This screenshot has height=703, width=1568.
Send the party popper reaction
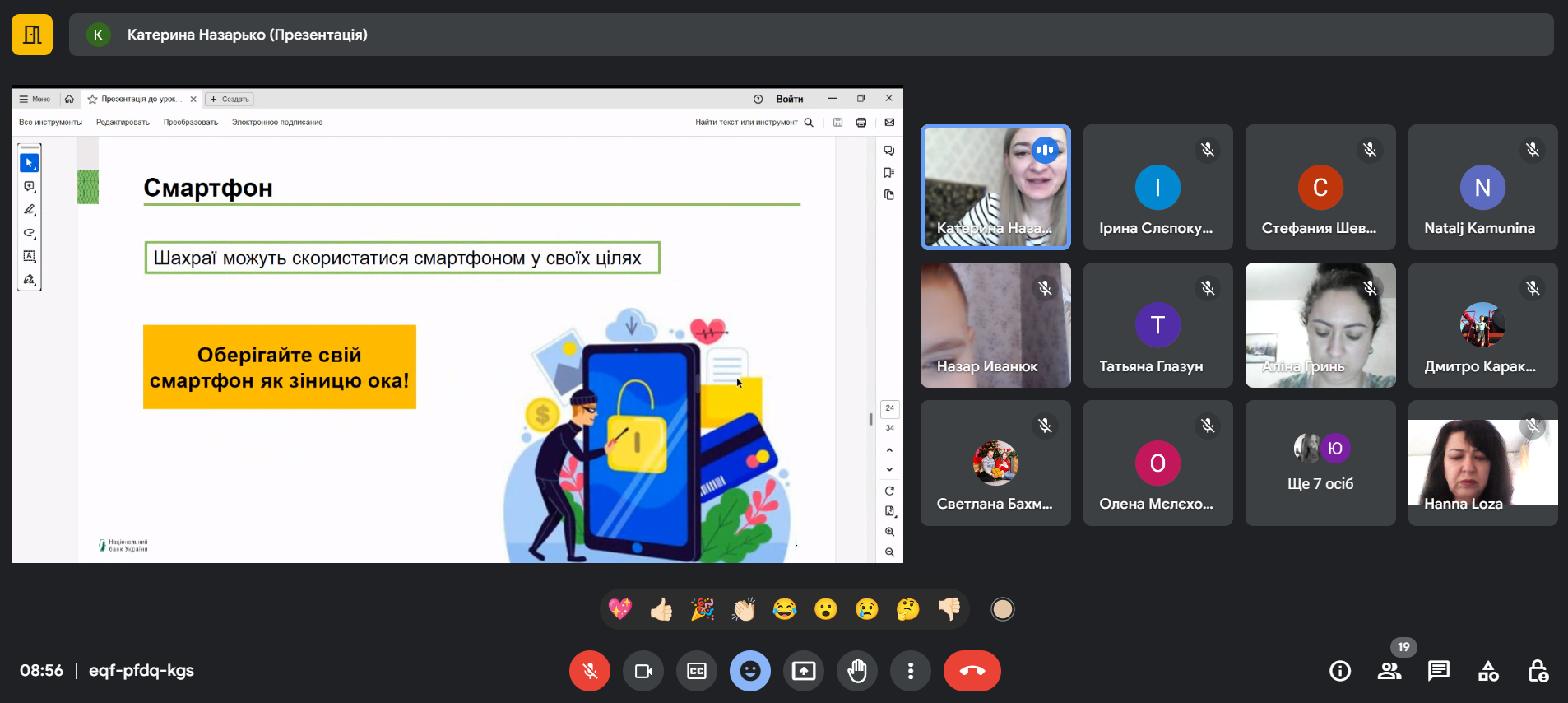click(x=703, y=609)
